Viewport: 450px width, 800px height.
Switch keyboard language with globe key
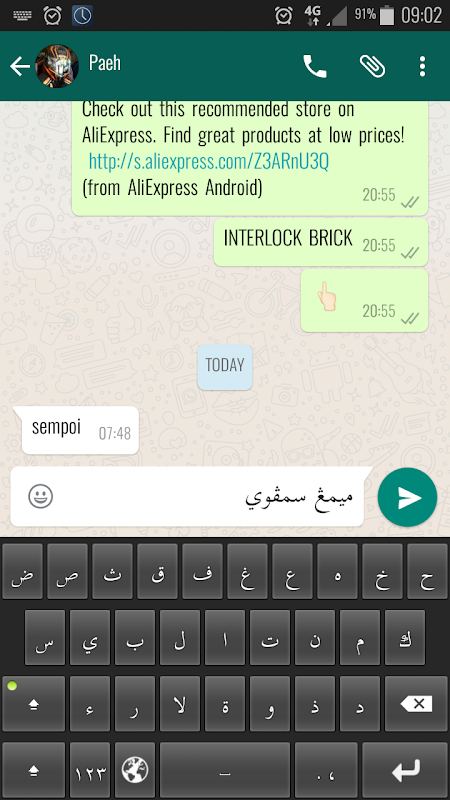coord(135,769)
